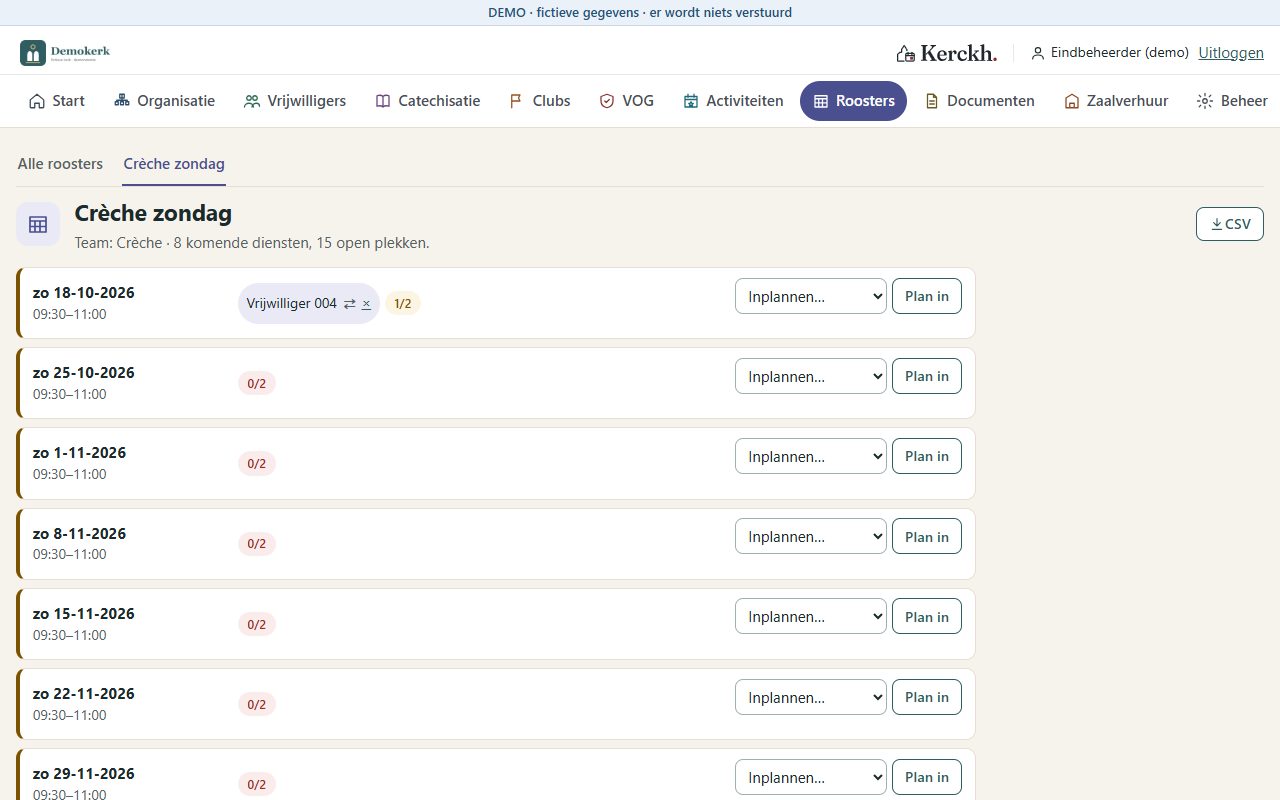
Task: Remove Vrijwilliger 004 with the x icon
Action: coord(366,304)
